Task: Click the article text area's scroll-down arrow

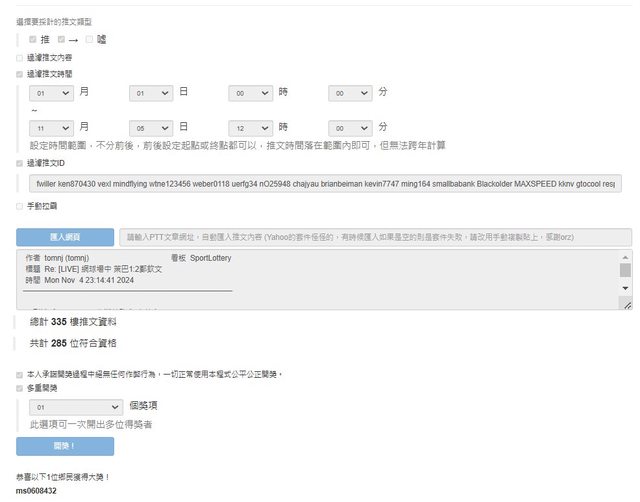Action: pyautogui.click(x=625, y=289)
